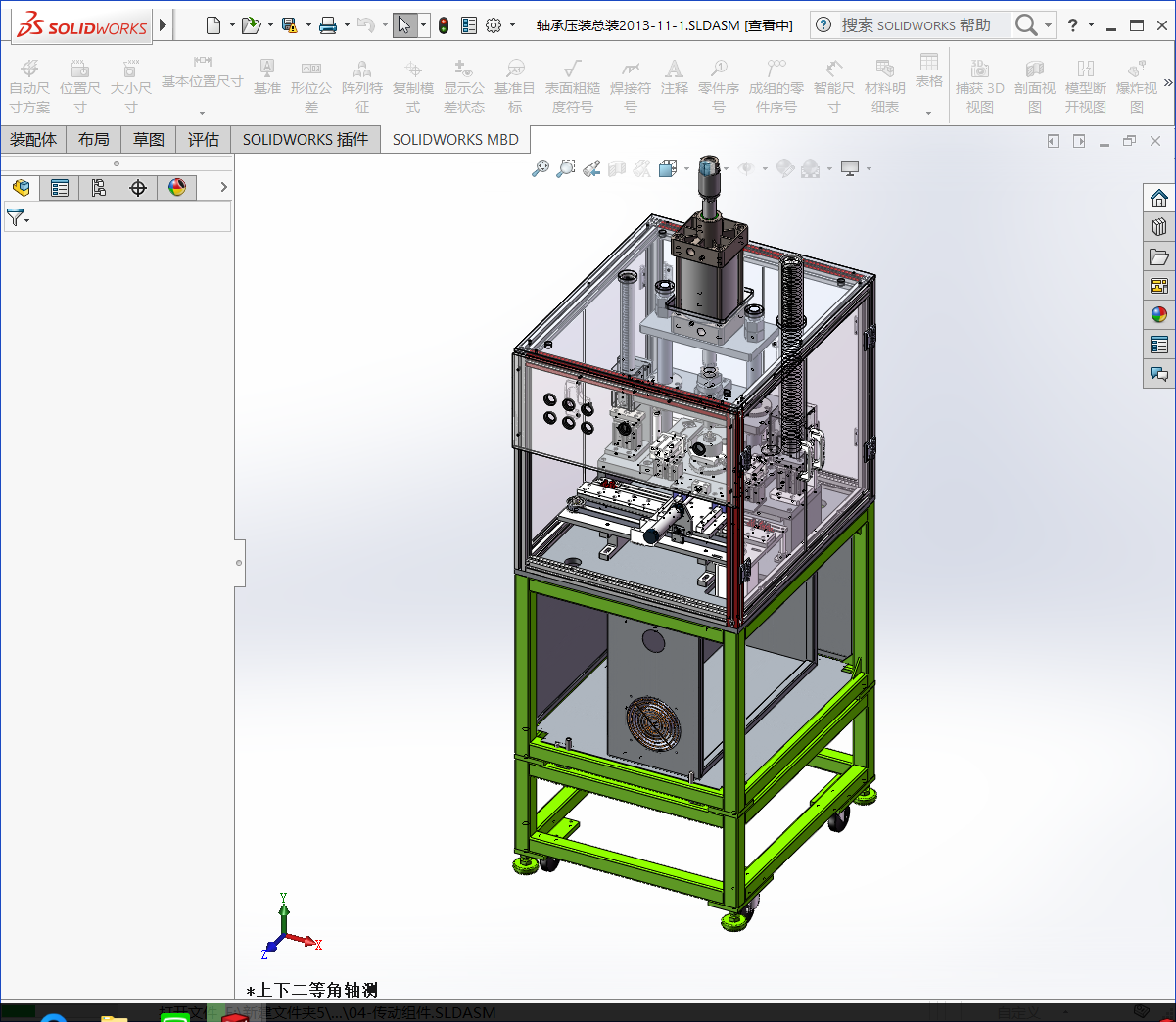
Task: Click the 注释 button
Action: click(x=674, y=77)
